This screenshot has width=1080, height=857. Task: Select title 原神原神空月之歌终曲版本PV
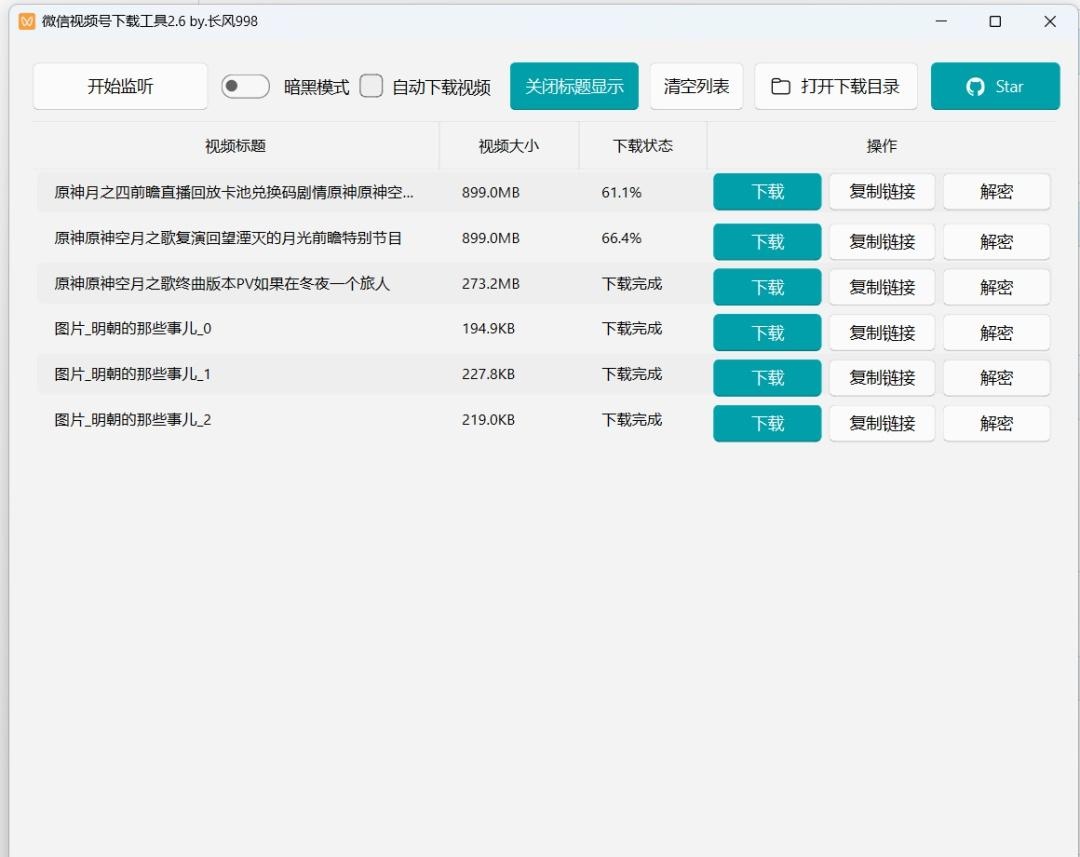pos(222,284)
